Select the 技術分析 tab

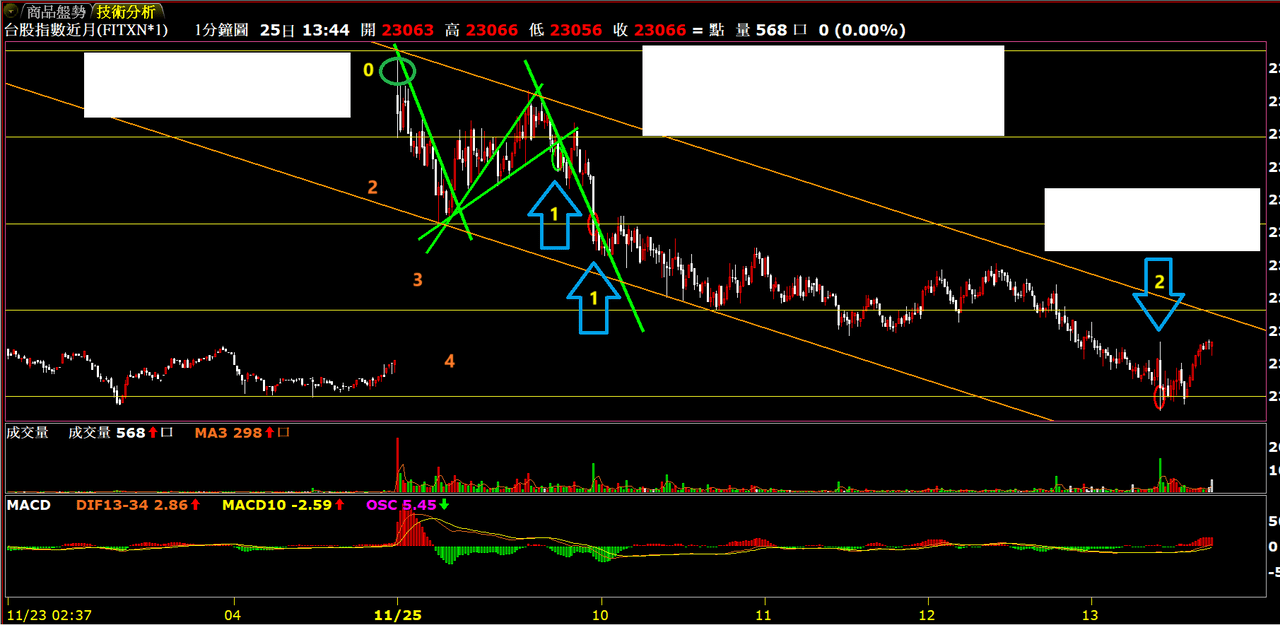coord(126,12)
